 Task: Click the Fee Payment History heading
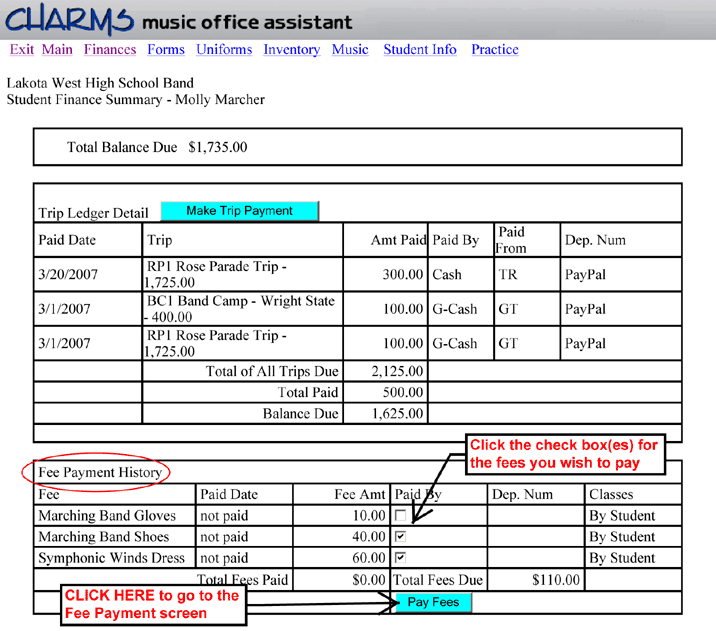pyautogui.click(x=100, y=472)
